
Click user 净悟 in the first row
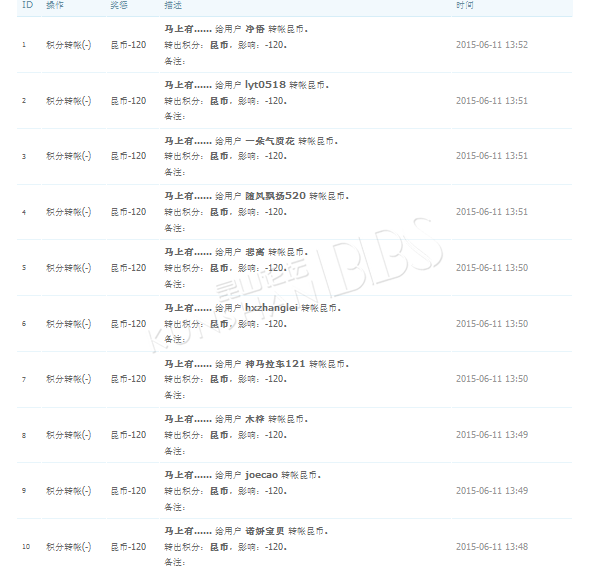click(x=255, y=29)
